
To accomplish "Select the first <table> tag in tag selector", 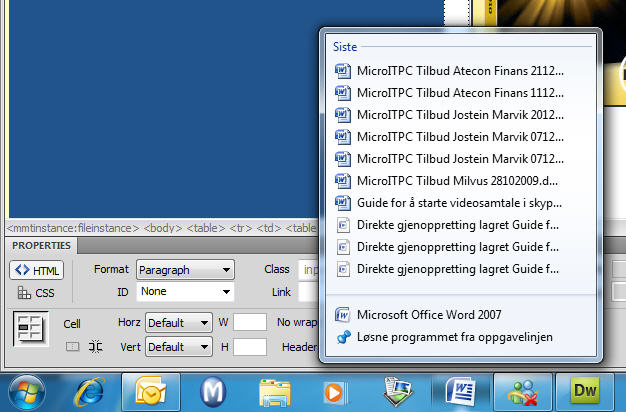I will tap(206, 228).
